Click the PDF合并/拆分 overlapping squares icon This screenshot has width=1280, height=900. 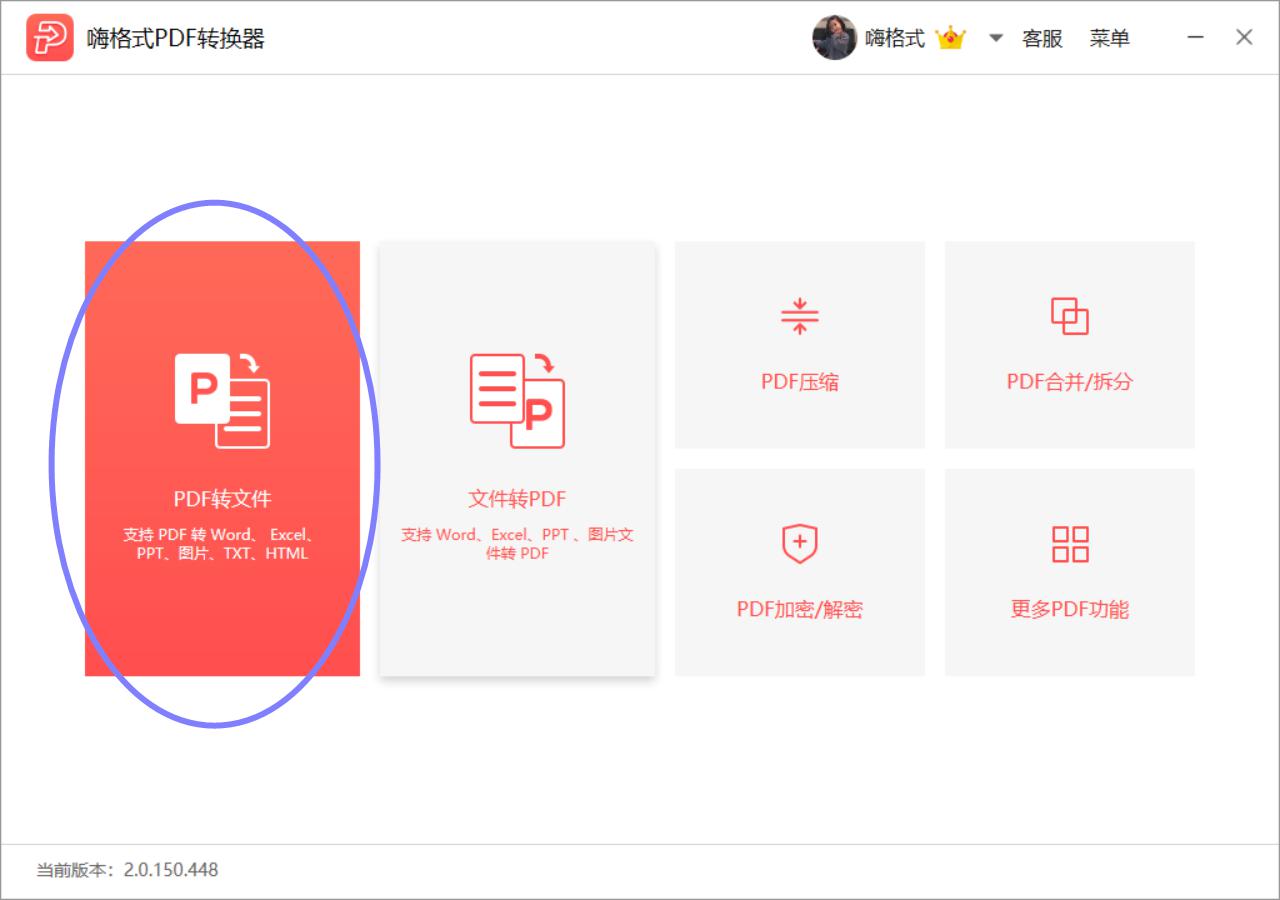pos(1070,316)
